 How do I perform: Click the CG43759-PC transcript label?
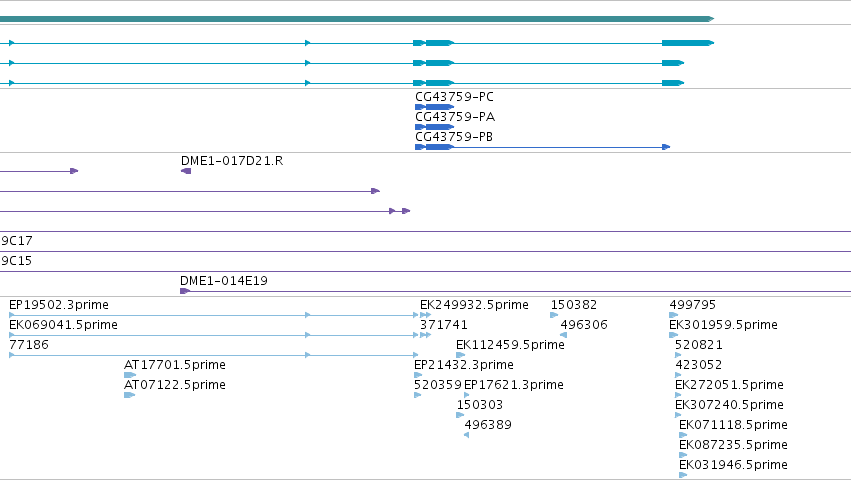454,97
